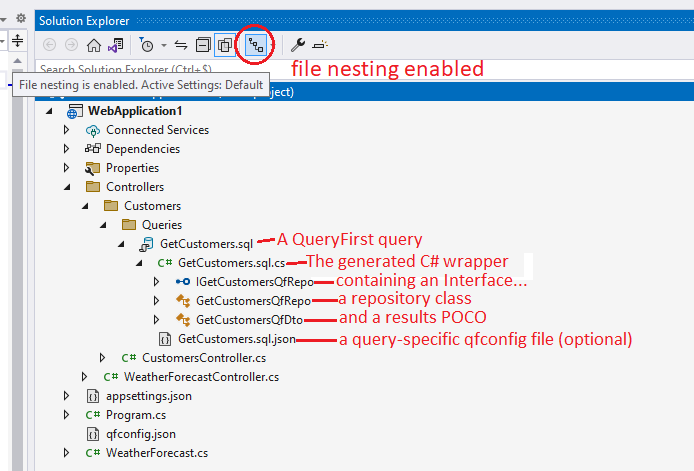Collapse the GetCustomers.sql node
Image resolution: width=694 pixels, height=471 pixels.
coord(121,243)
